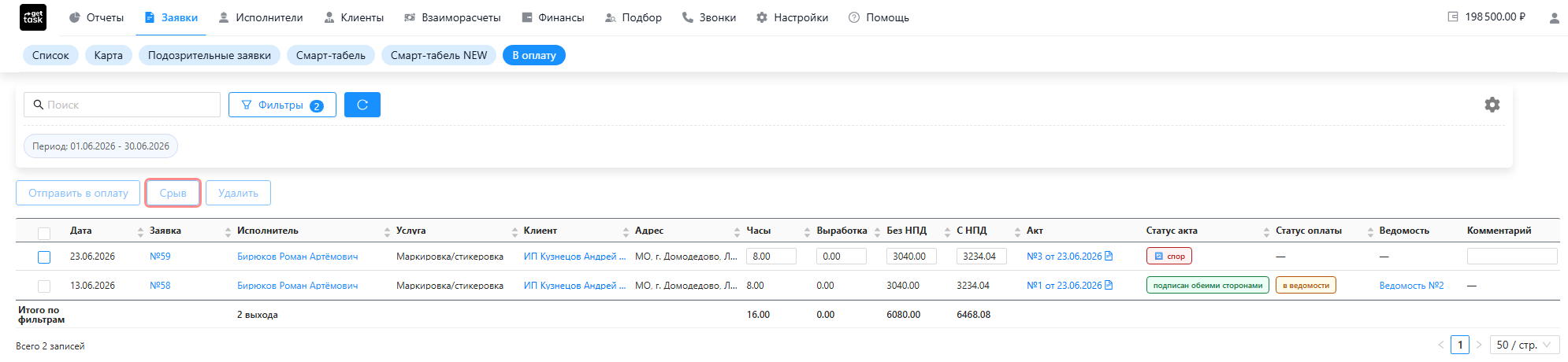
Task: Open the user profile icon
Action: [1554, 17]
